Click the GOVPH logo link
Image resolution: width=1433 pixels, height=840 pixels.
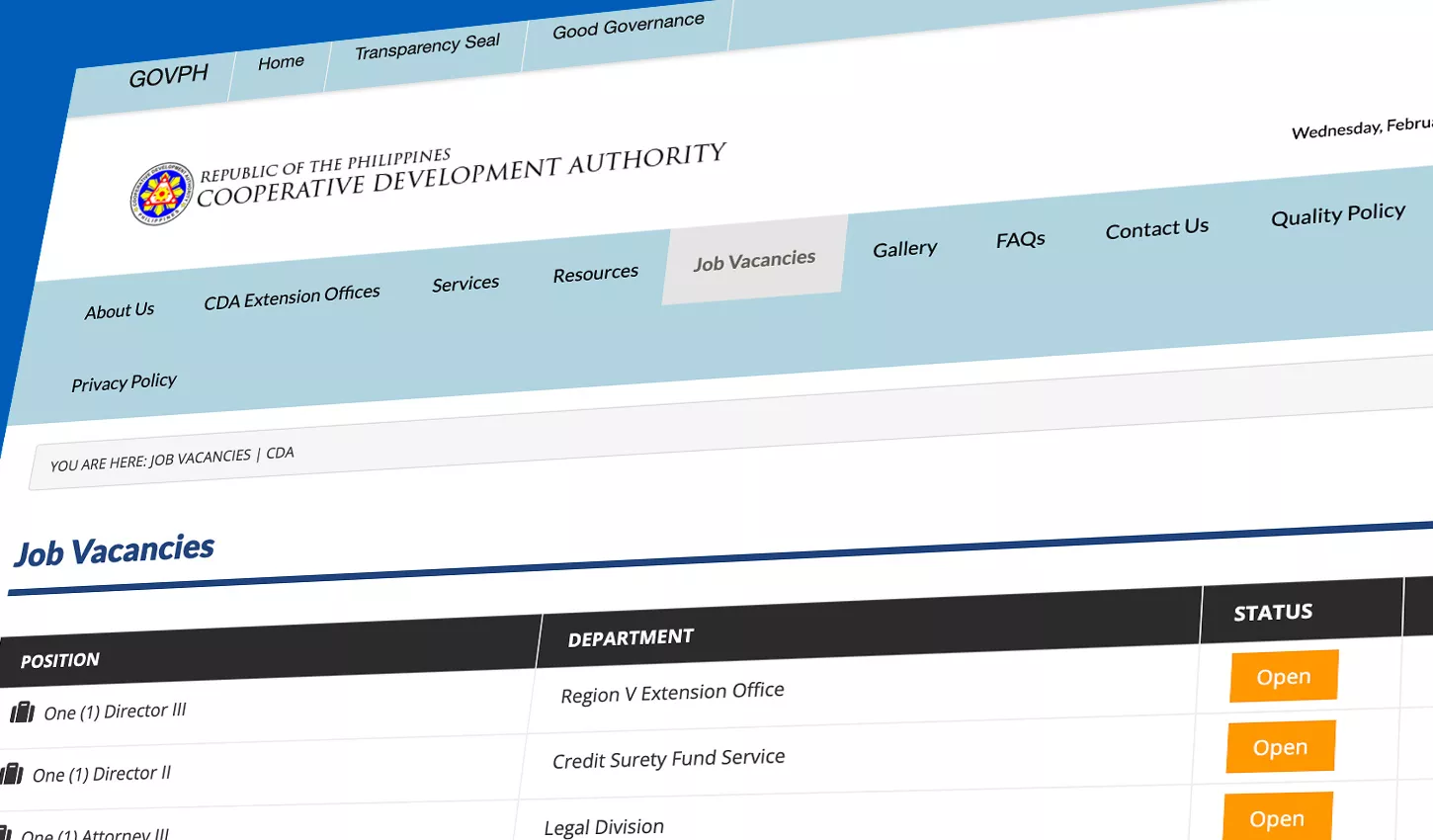point(168,74)
